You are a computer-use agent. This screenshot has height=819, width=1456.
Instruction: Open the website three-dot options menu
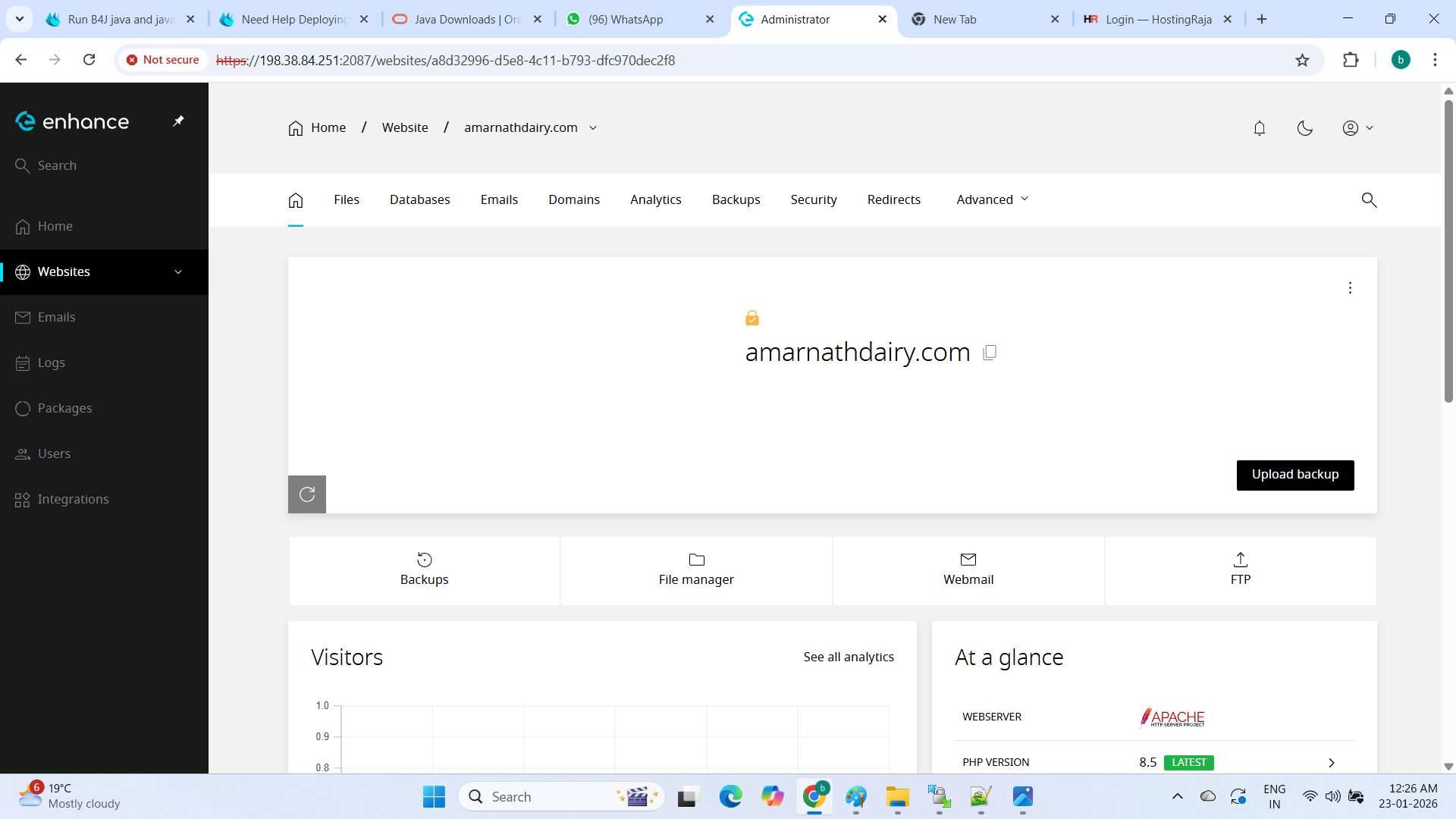point(1350,288)
